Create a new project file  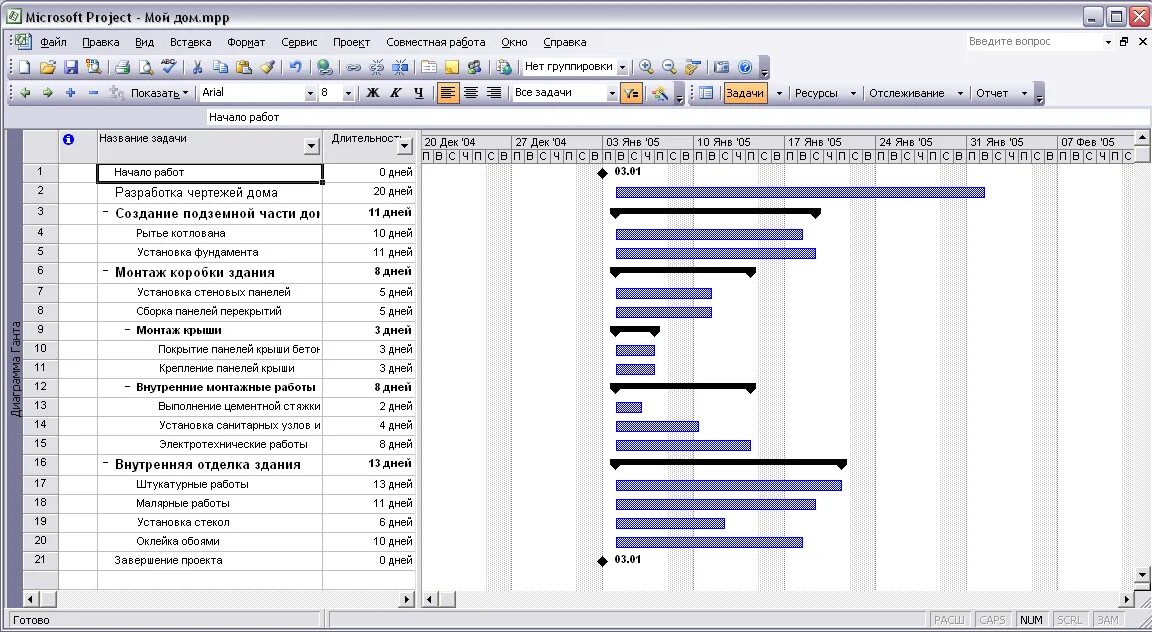pos(25,67)
